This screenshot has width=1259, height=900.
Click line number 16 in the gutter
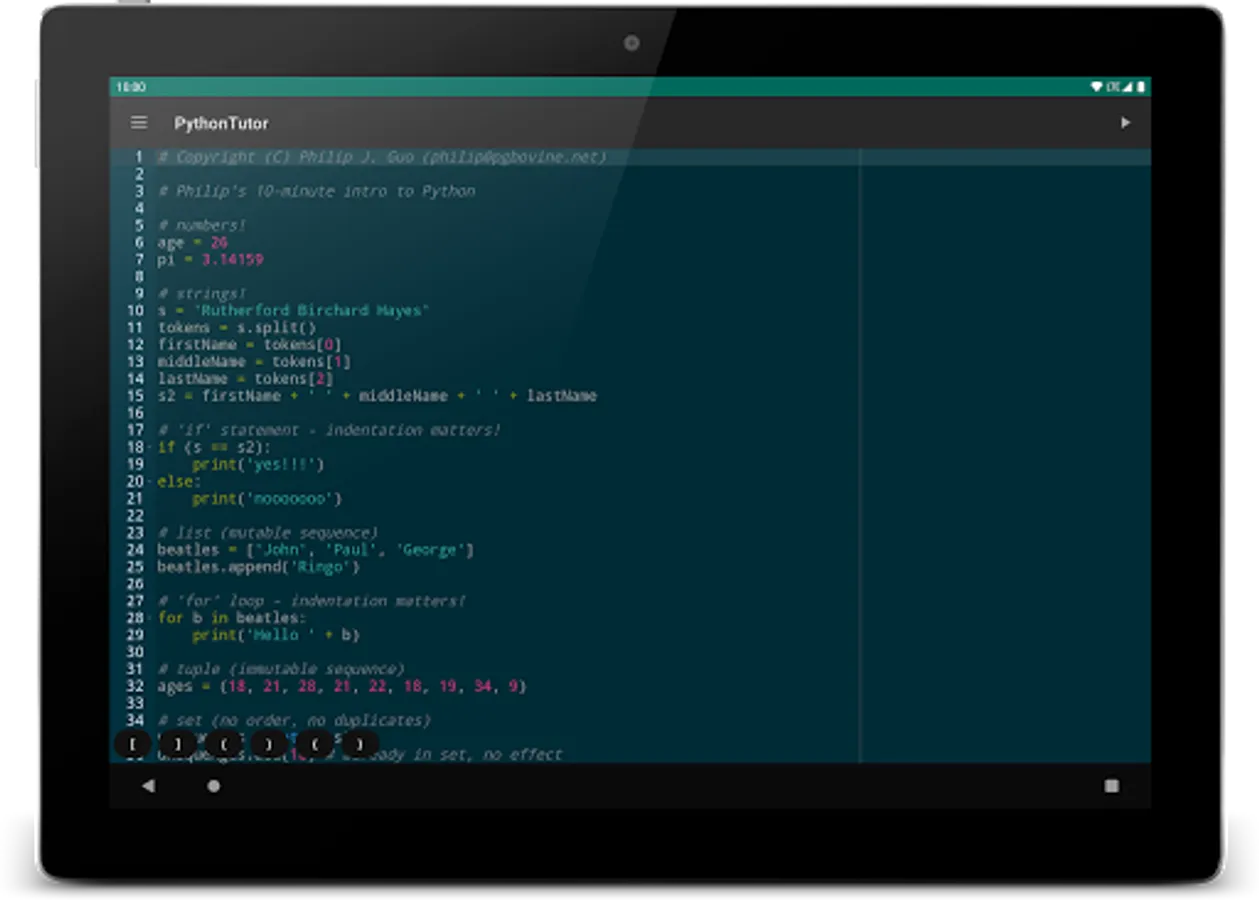click(x=136, y=412)
